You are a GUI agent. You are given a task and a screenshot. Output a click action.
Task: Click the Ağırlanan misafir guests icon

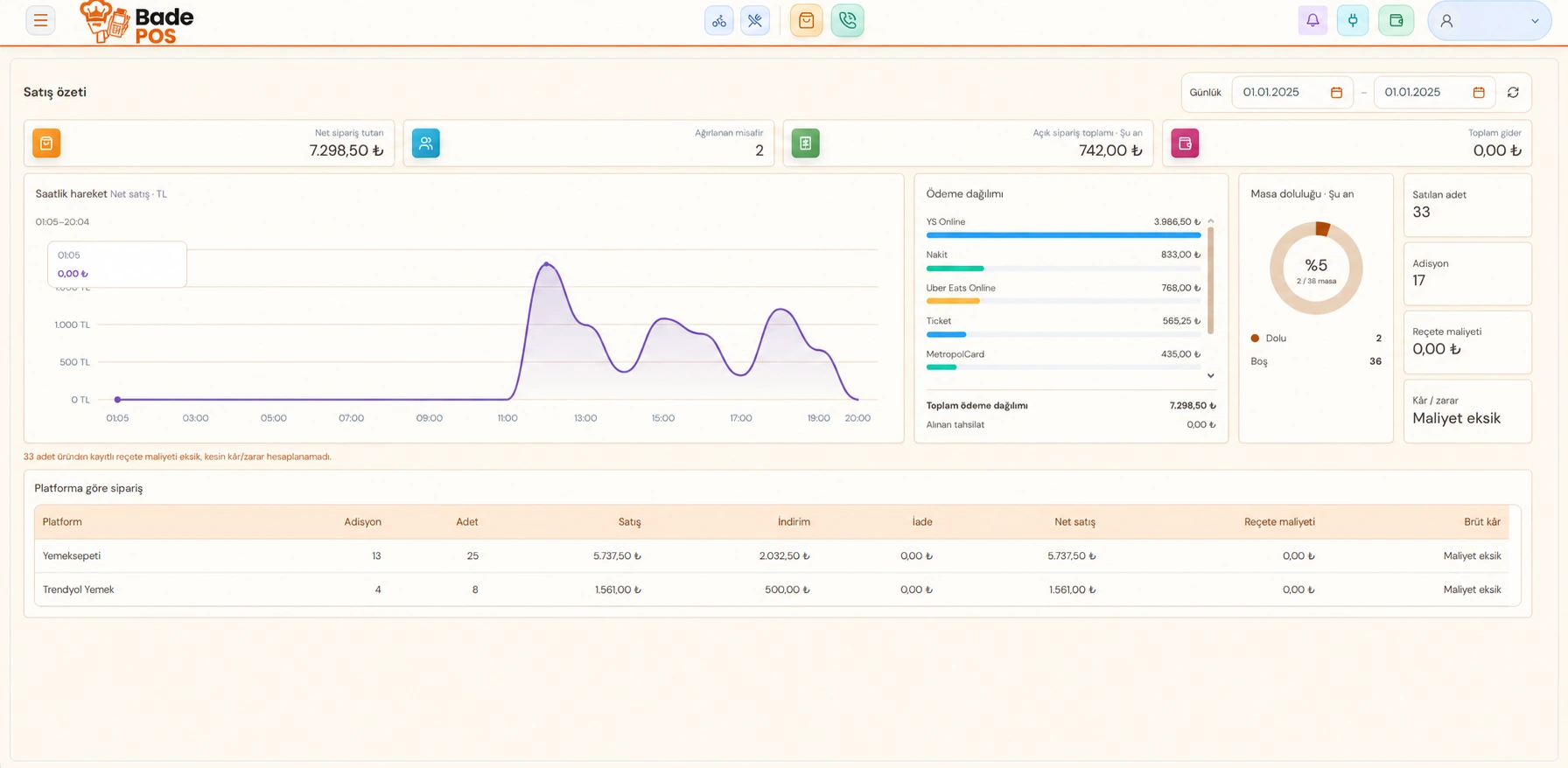426,143
